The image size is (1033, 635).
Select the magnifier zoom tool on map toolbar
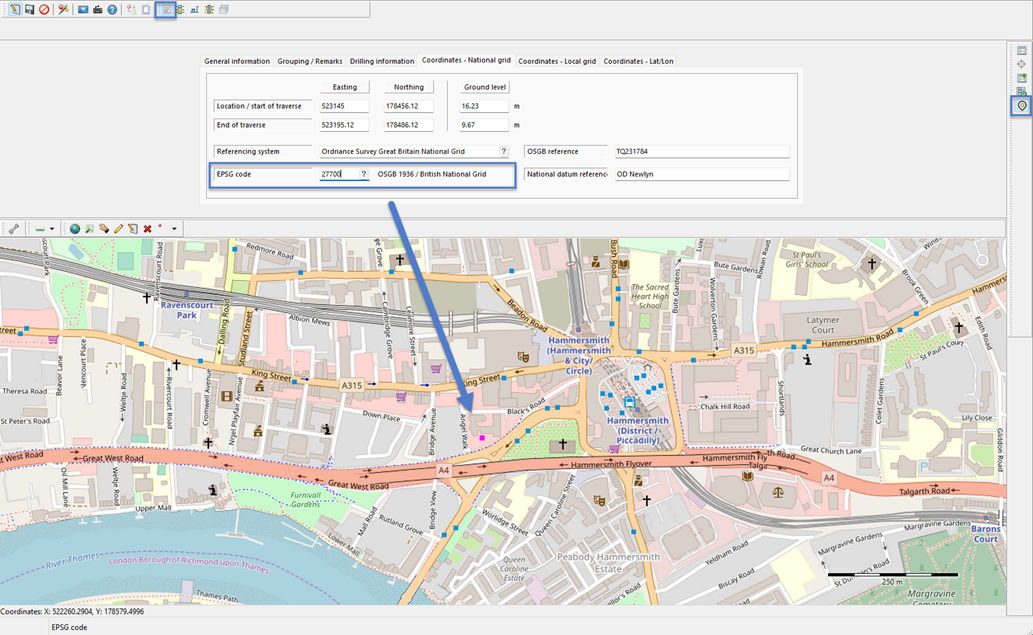pyautogui.click(x=89, y=229)
